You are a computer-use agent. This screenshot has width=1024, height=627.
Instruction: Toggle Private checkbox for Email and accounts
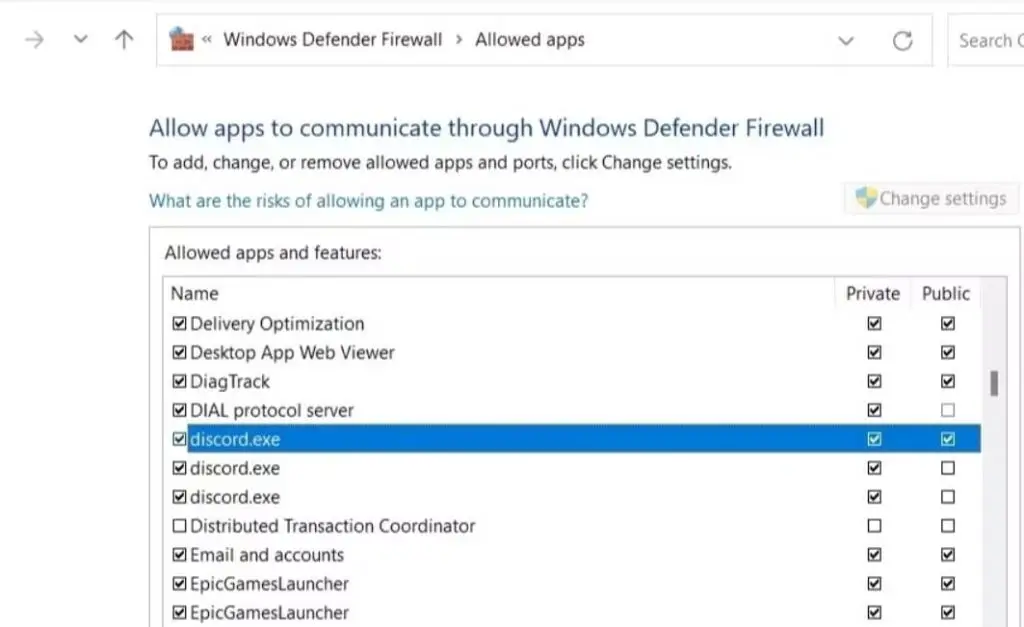874,555
